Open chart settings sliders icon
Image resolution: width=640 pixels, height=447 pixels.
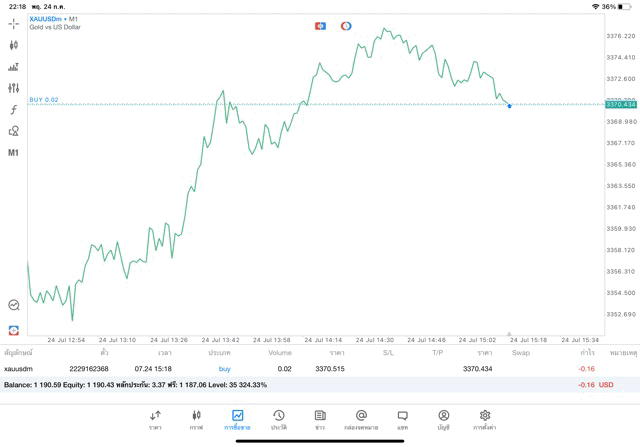click(x=14, y=88)
